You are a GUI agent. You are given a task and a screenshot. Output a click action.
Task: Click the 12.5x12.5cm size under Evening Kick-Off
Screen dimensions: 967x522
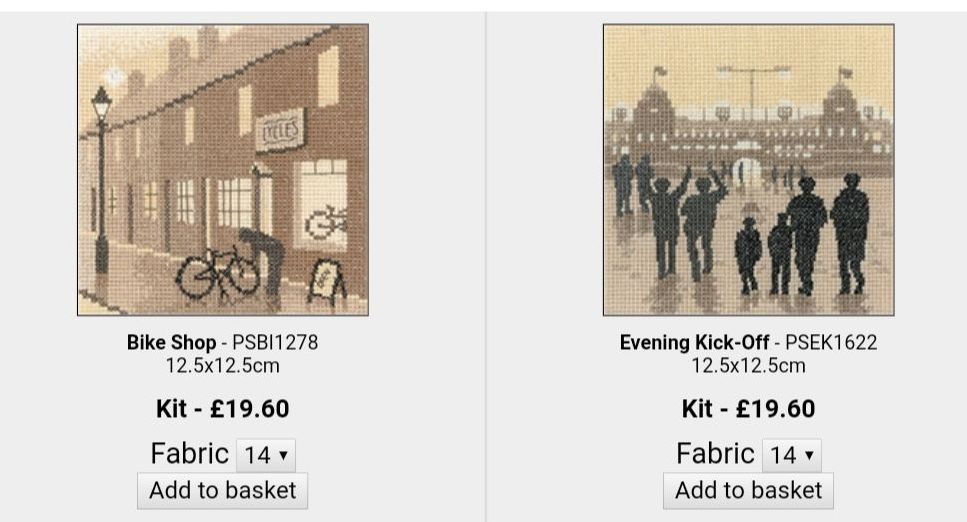click(x=749, y=366)
